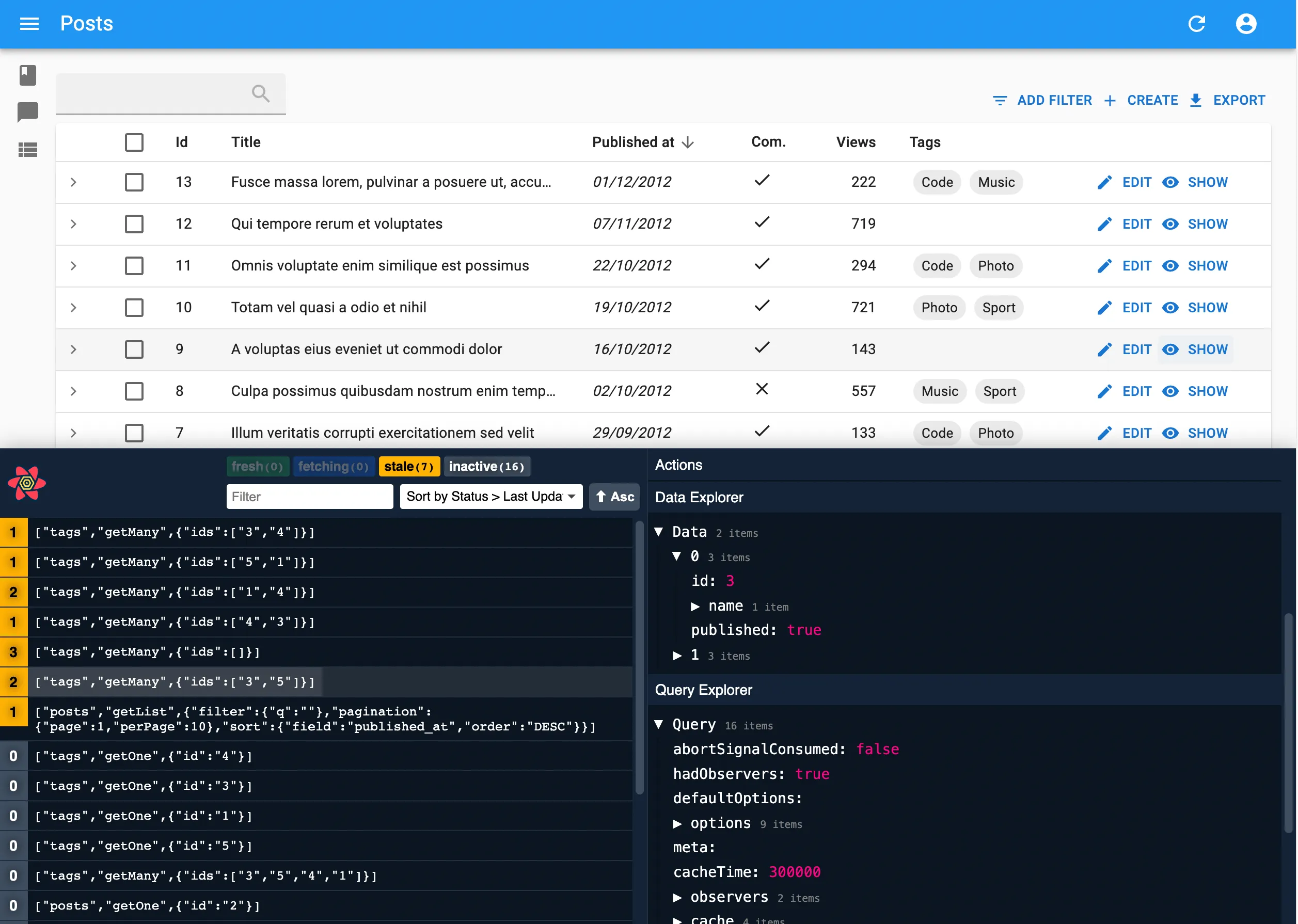1298x924 pixels.
Task: Click the devtools query Filter input field
Action: 310,497
